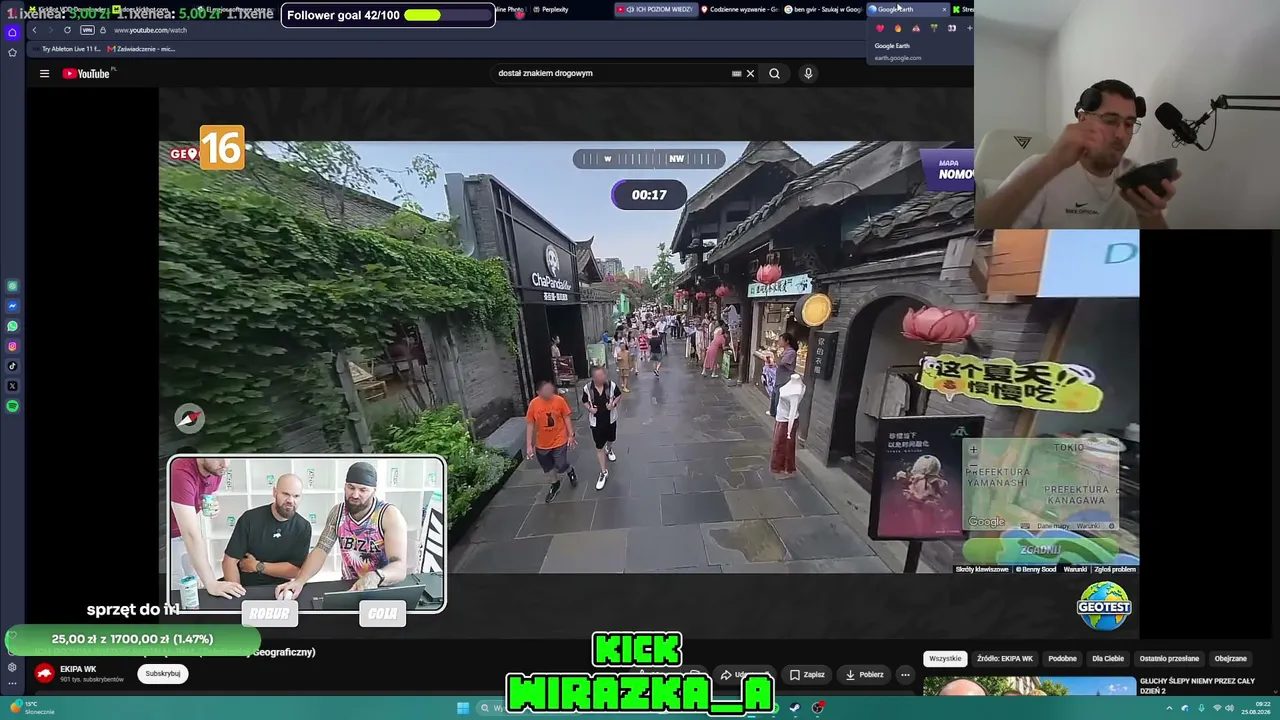Switch to the Google Earth tab
This screenshot has height=720, width=1280.
click(907, 9)
